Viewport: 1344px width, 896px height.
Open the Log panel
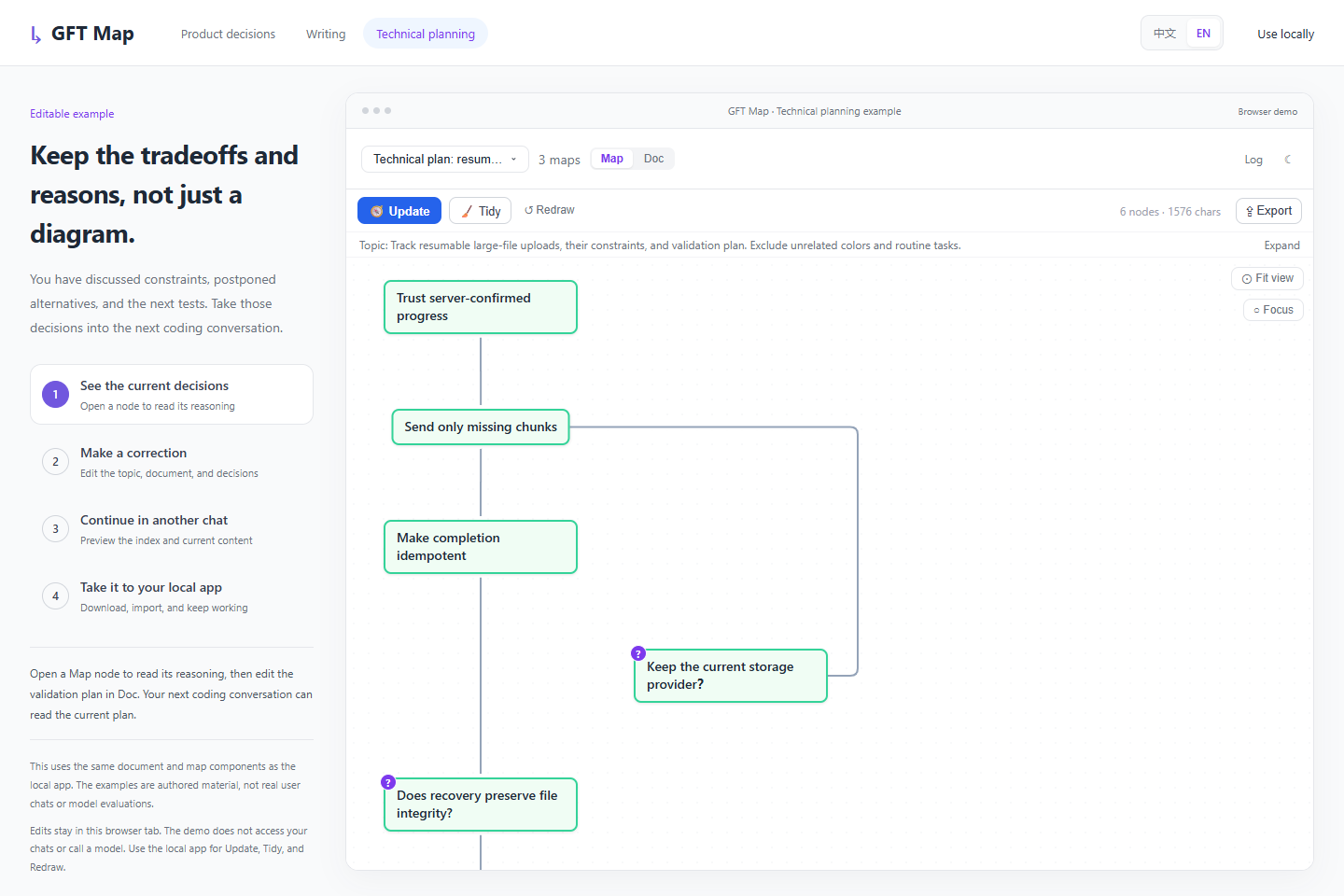tap(1253, 160)
